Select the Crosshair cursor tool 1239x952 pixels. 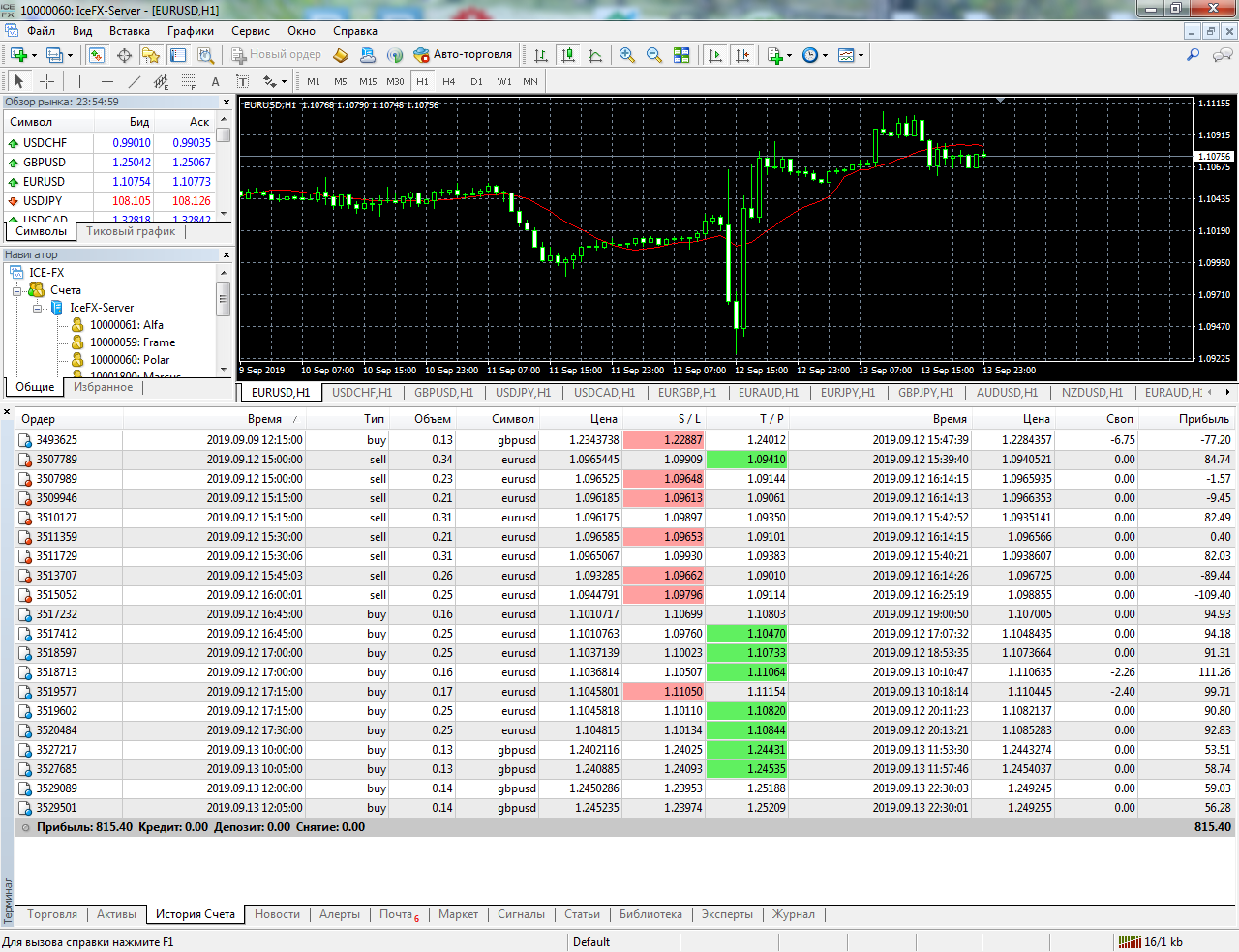(x=46, y=82)
